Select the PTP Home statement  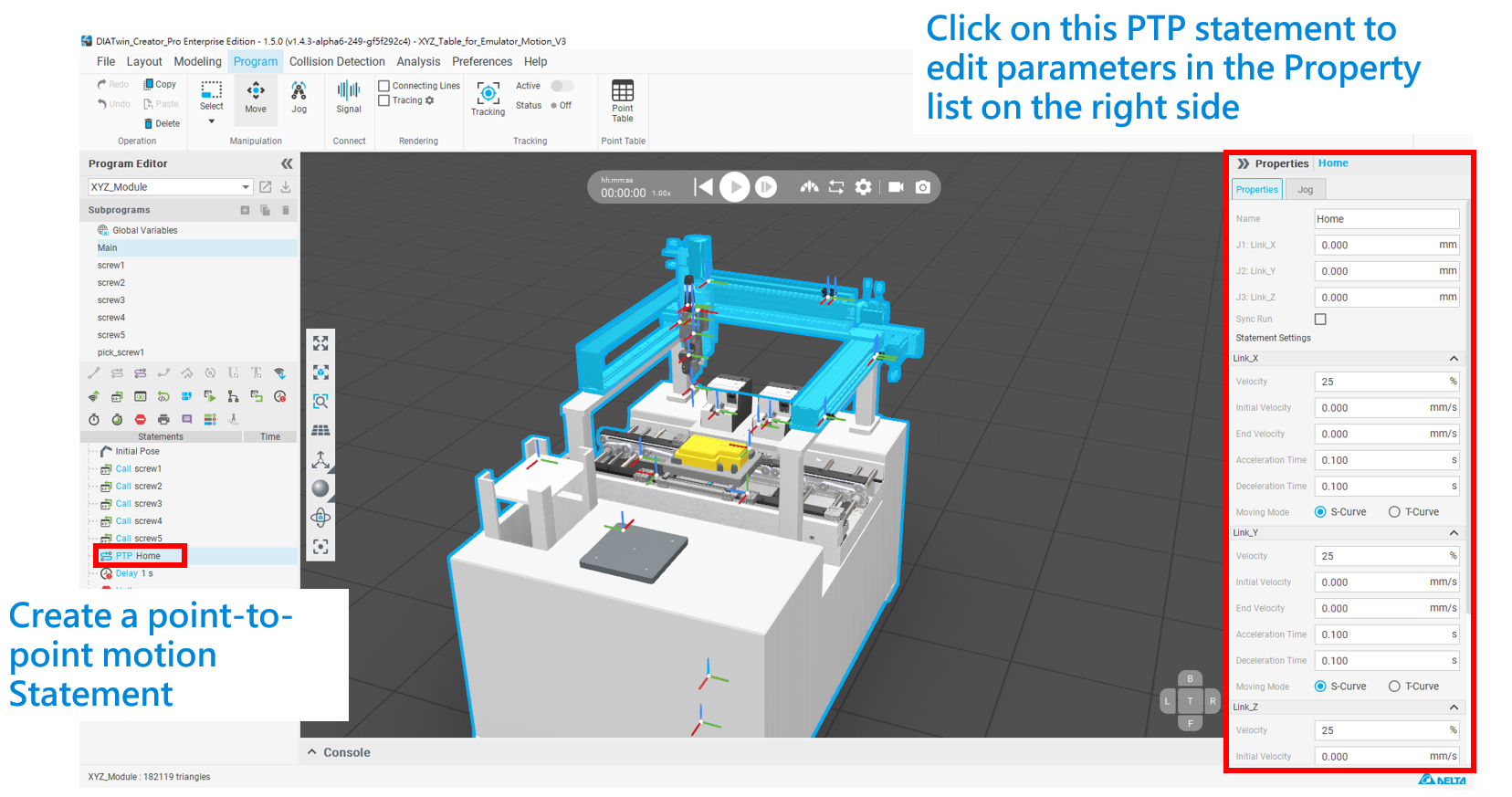pyautogui.click(x=139, y=556)
